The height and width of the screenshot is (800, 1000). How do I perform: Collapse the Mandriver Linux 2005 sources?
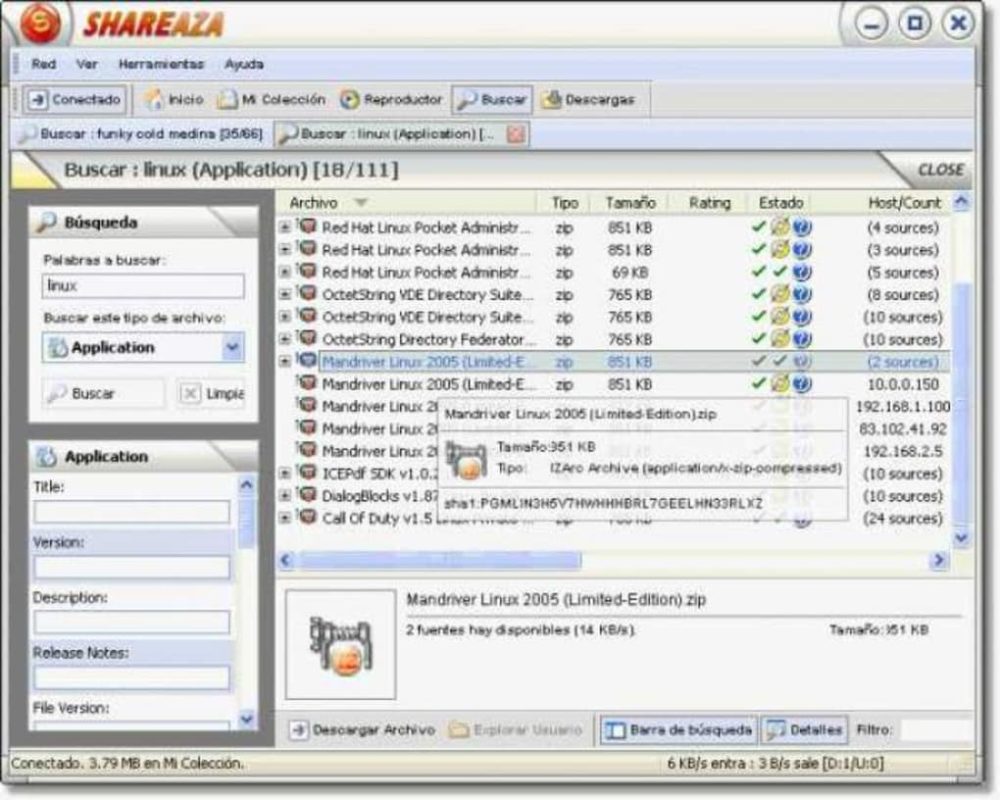(285, 362)
